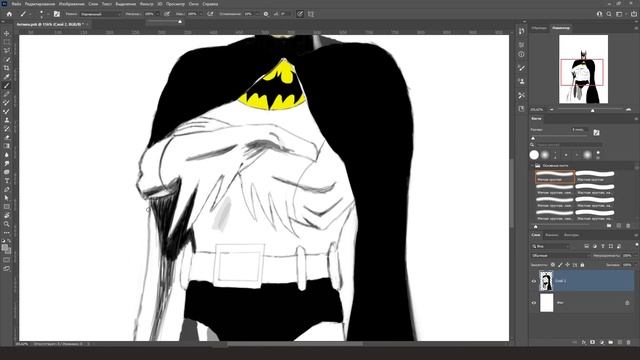Toggle lock transparent pixels
Screen dimensions: 640x360
[x=553, y=265]
